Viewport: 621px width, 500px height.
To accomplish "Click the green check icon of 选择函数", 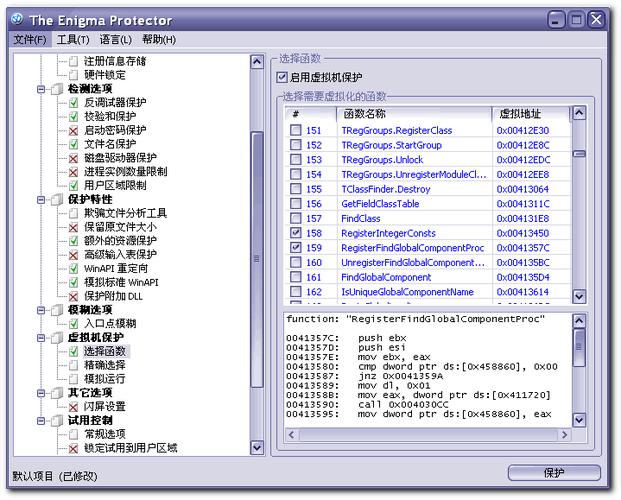I will (x=73, y=351).
